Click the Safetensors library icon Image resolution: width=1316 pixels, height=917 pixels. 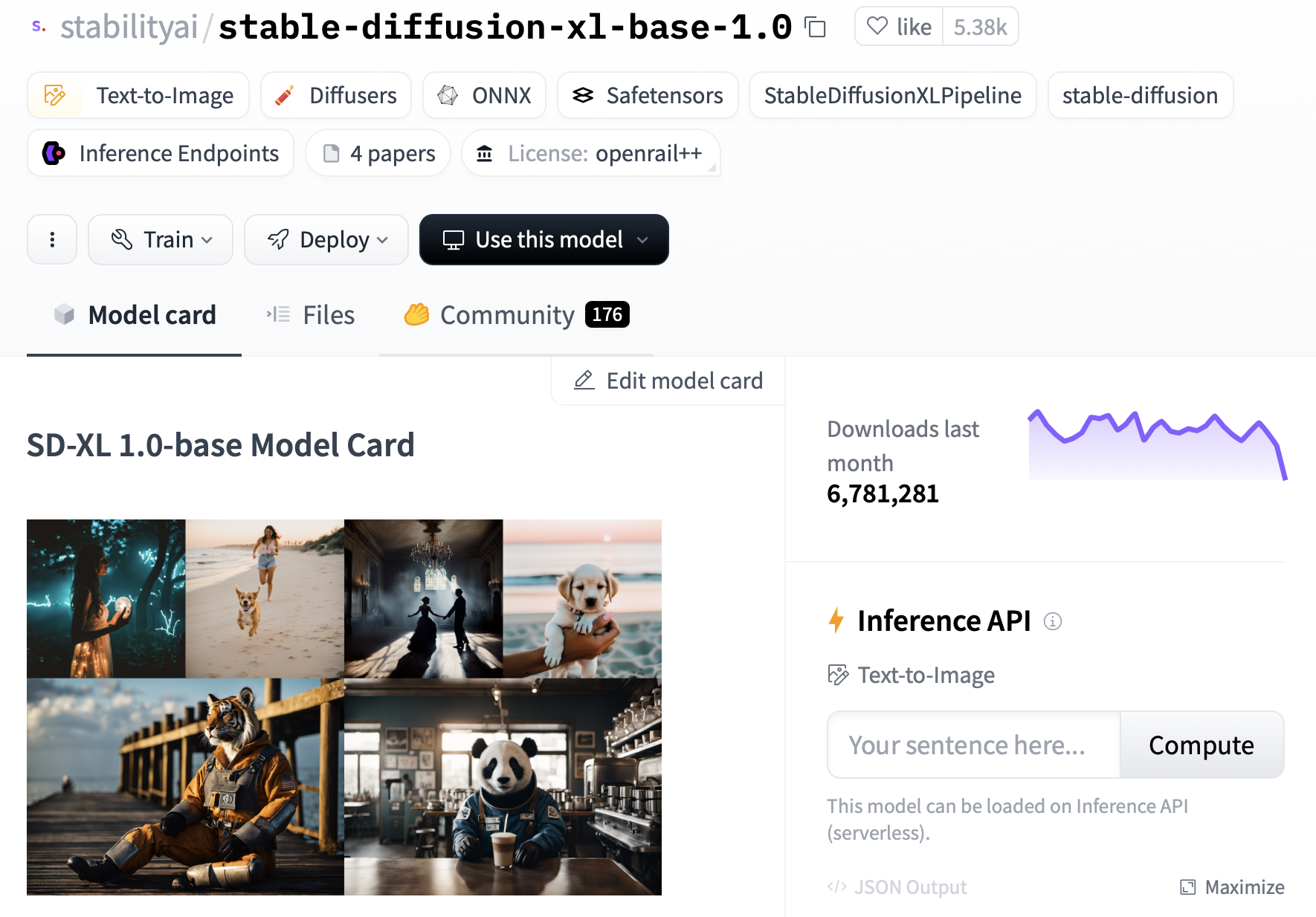[583, 95]
